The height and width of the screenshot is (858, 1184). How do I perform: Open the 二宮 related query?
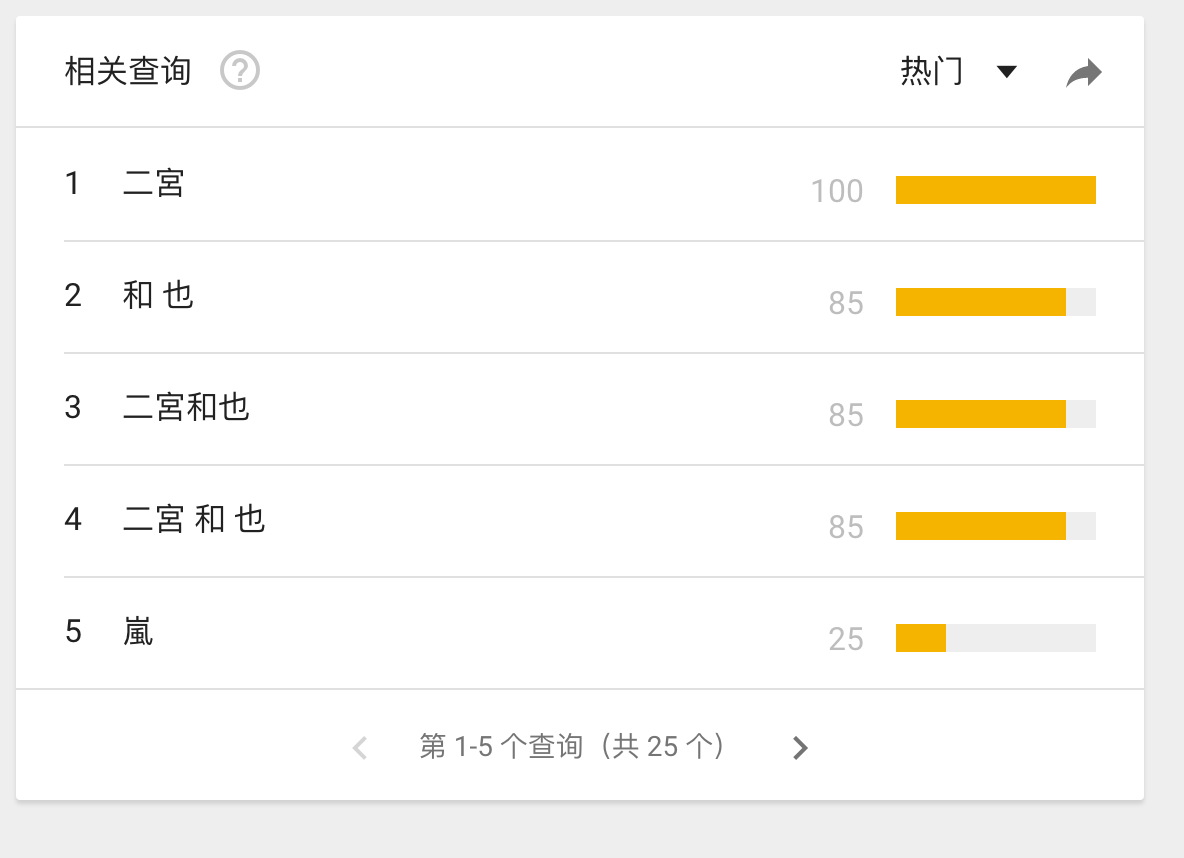[x=154, y=184]
